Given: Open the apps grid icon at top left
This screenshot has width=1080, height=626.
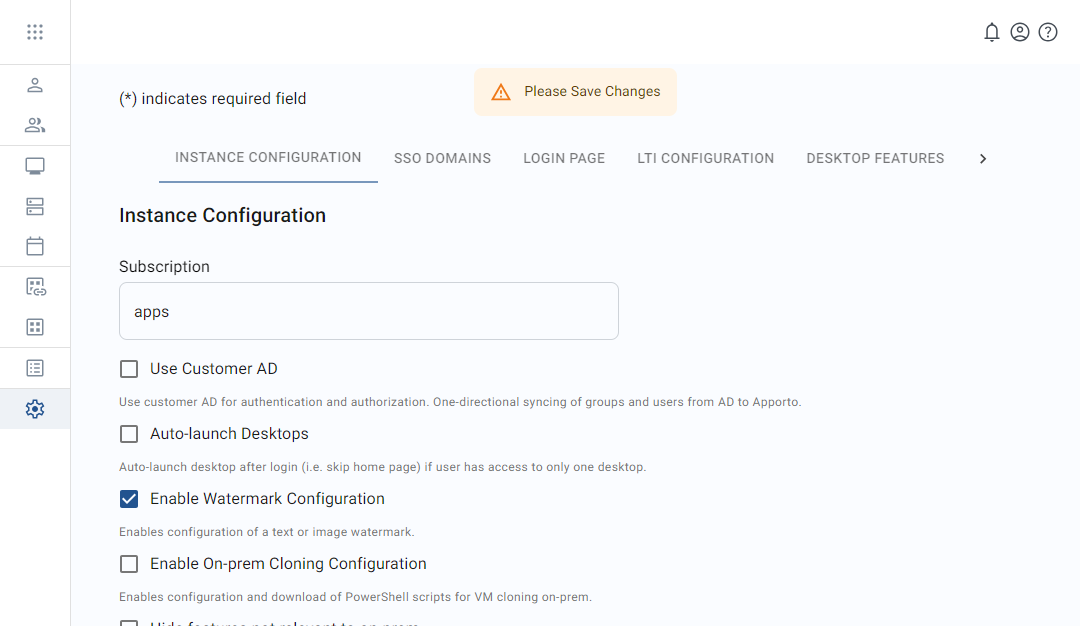Looking at the screenshot, I should (x=35, y=31).
